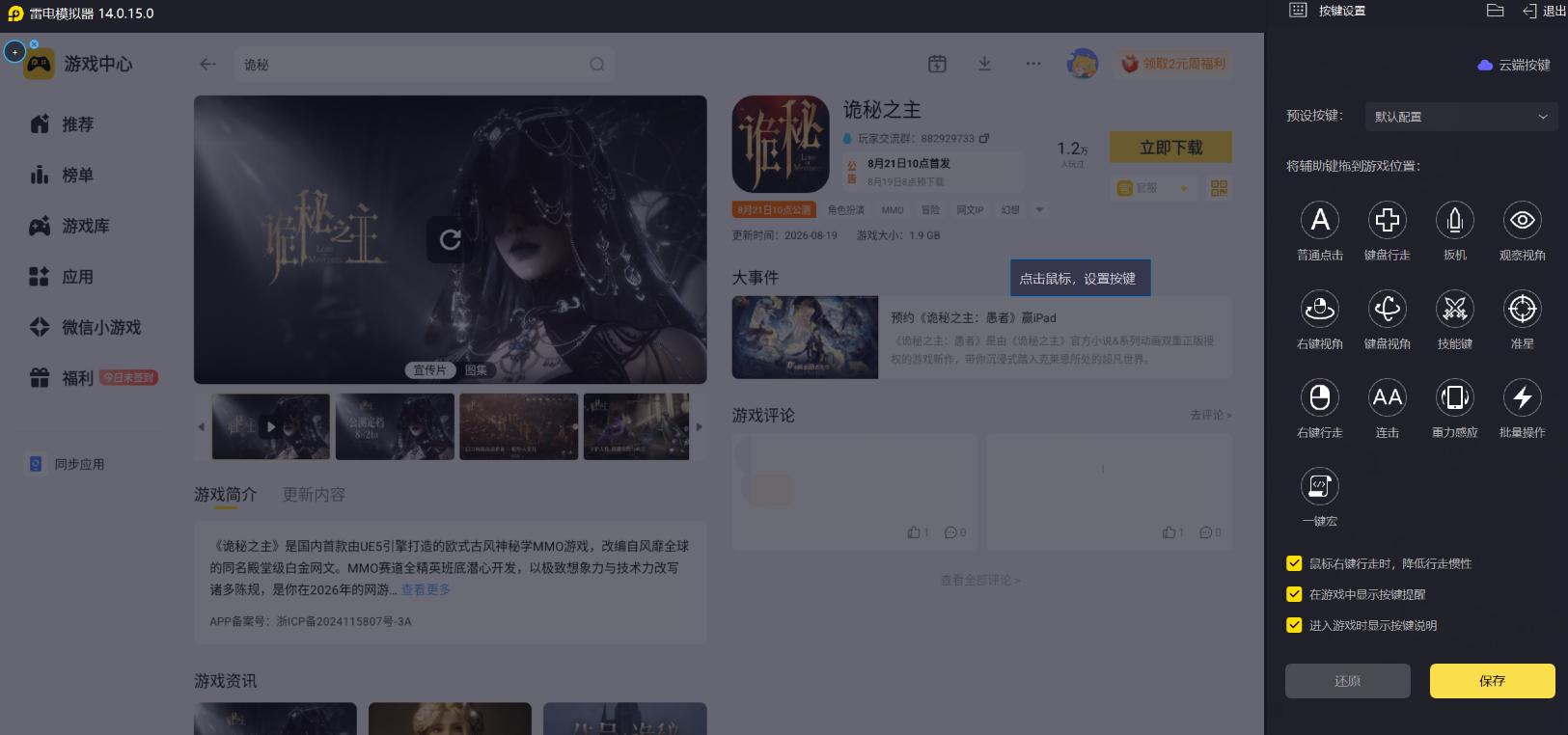Replay the main trailer video
Viewport: 1568px width, 735px height.
[x=450, y=239]
